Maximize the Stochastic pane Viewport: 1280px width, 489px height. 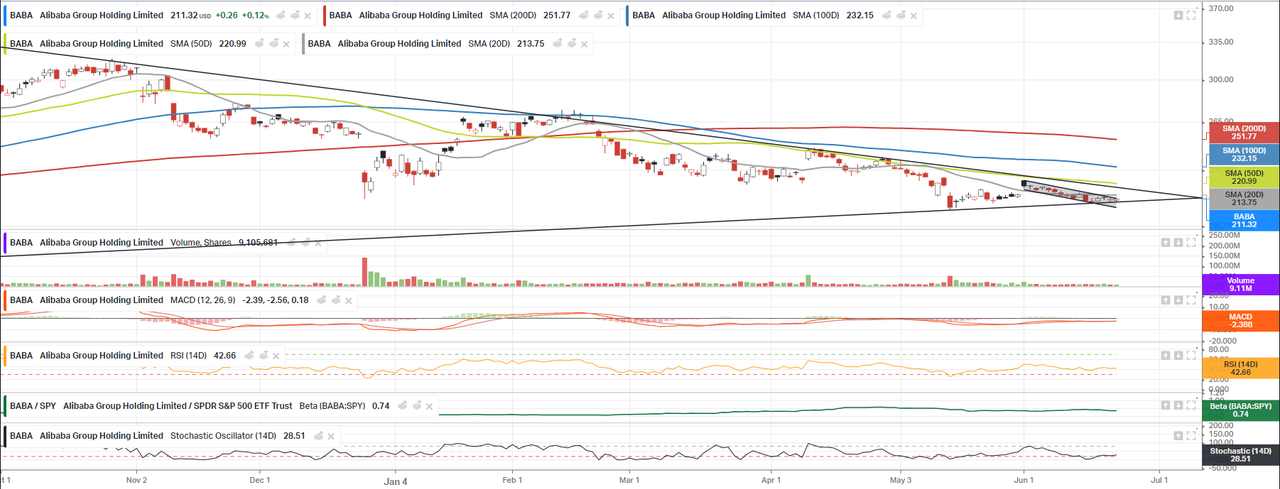1191,436
